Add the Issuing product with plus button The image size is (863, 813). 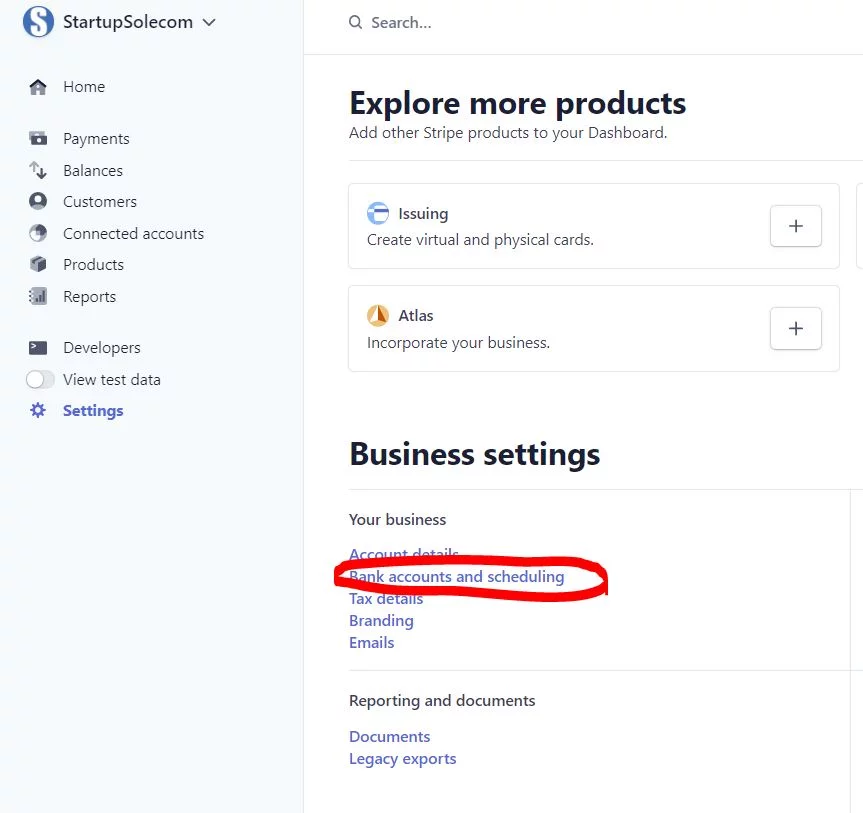pos(795,226)
